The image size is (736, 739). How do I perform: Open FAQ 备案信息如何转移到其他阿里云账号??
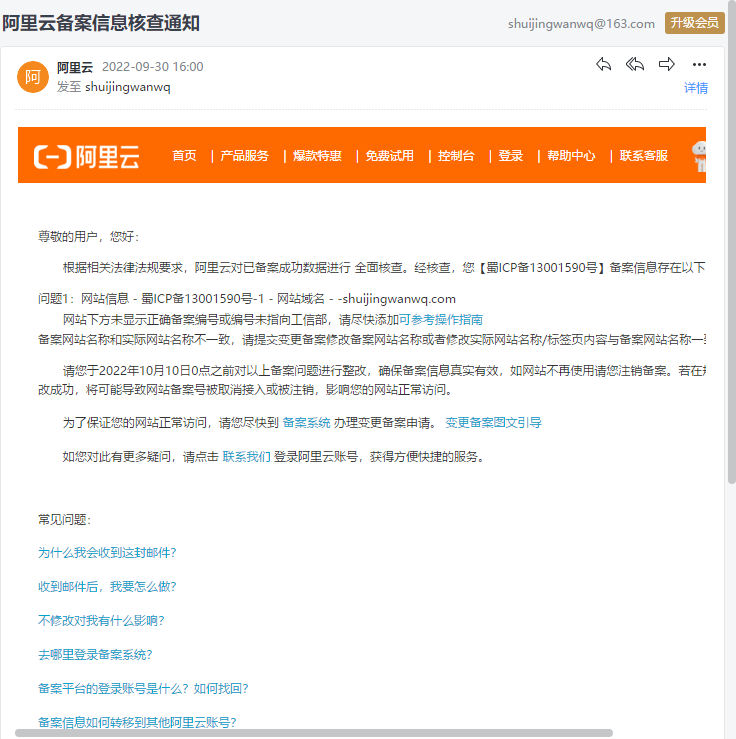pyautogui.click(x=137, y=722)
